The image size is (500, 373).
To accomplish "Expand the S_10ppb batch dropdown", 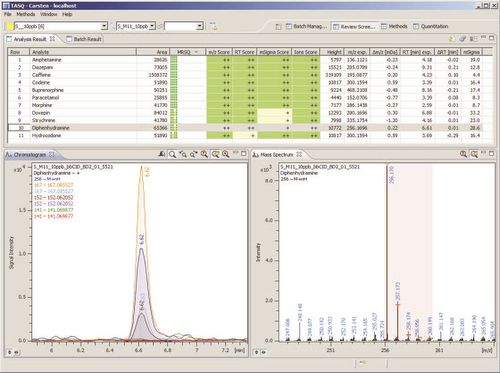I will 104,26.
